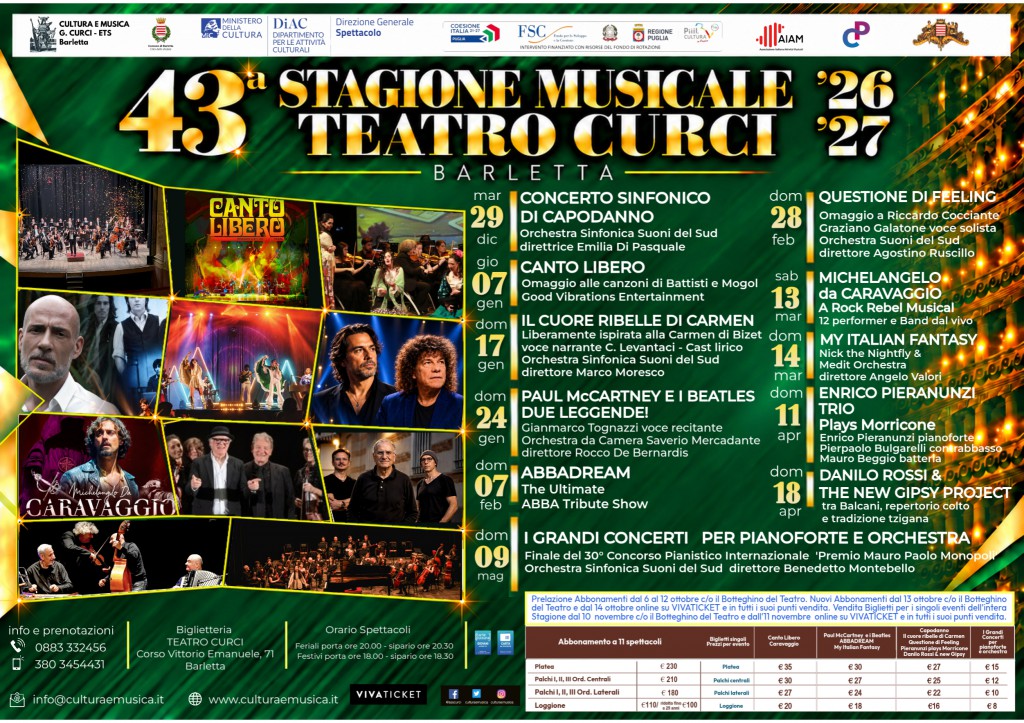Click the Platea subscription price € 230
Screen dimensions: 1024x723
[x=668, y=667]
